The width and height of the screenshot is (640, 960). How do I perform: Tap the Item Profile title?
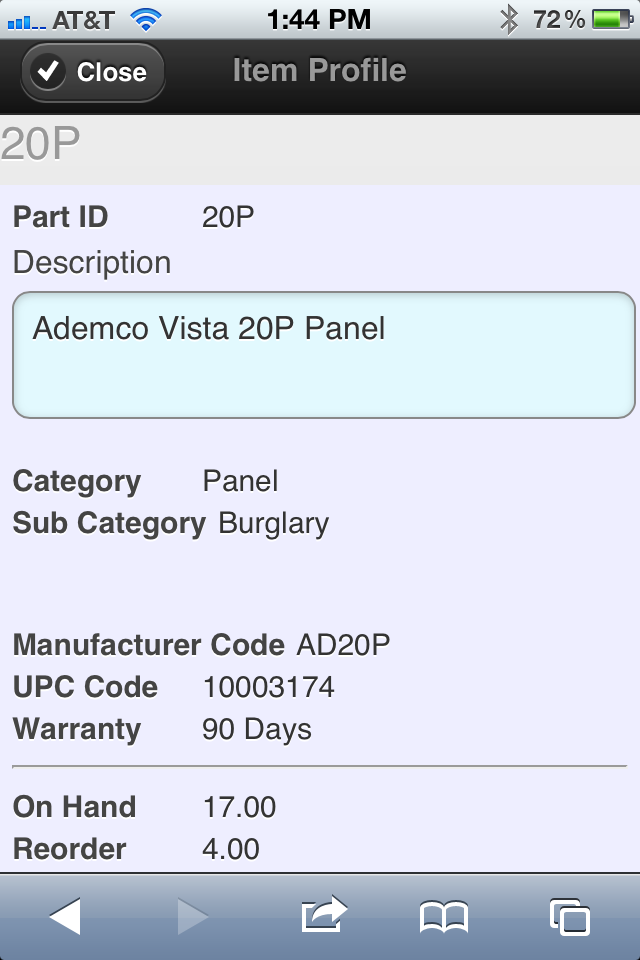[x=320, y=70]
